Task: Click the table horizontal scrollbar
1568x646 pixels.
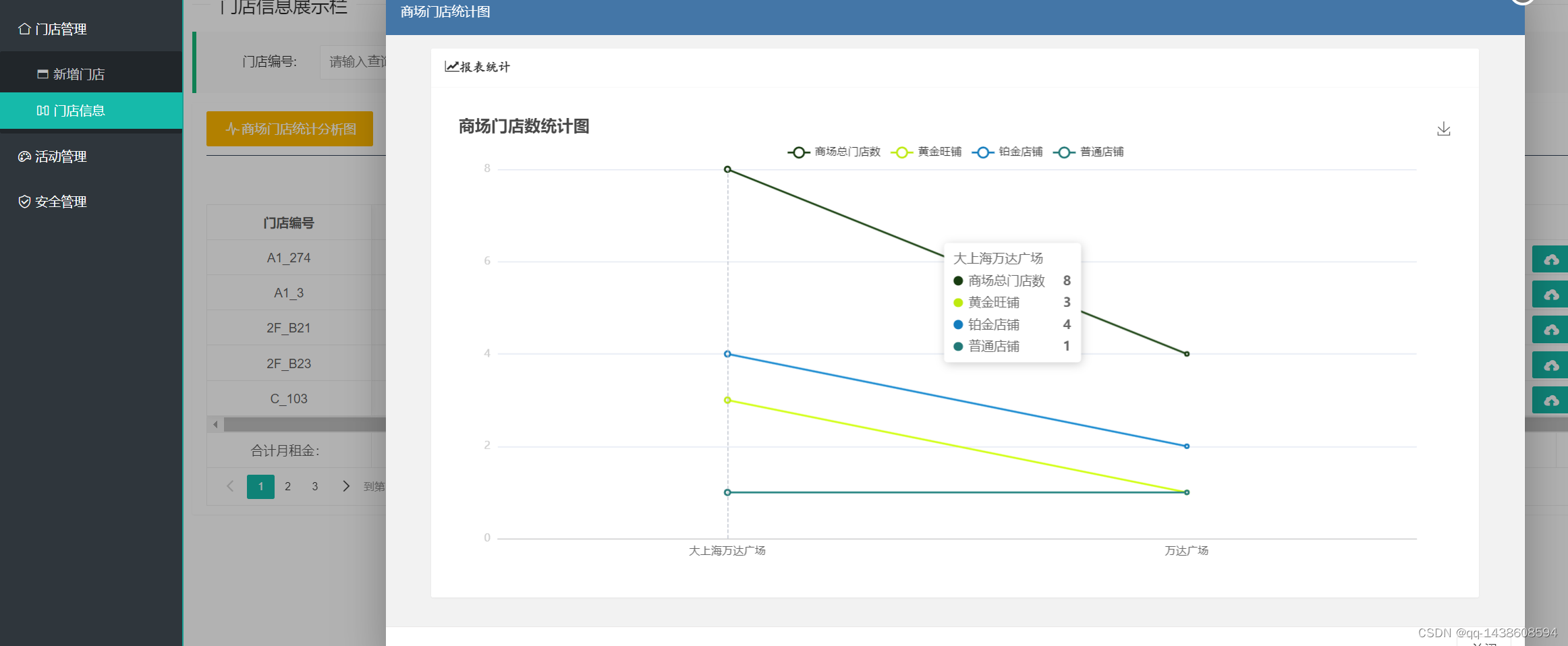Action: (305, 424)
